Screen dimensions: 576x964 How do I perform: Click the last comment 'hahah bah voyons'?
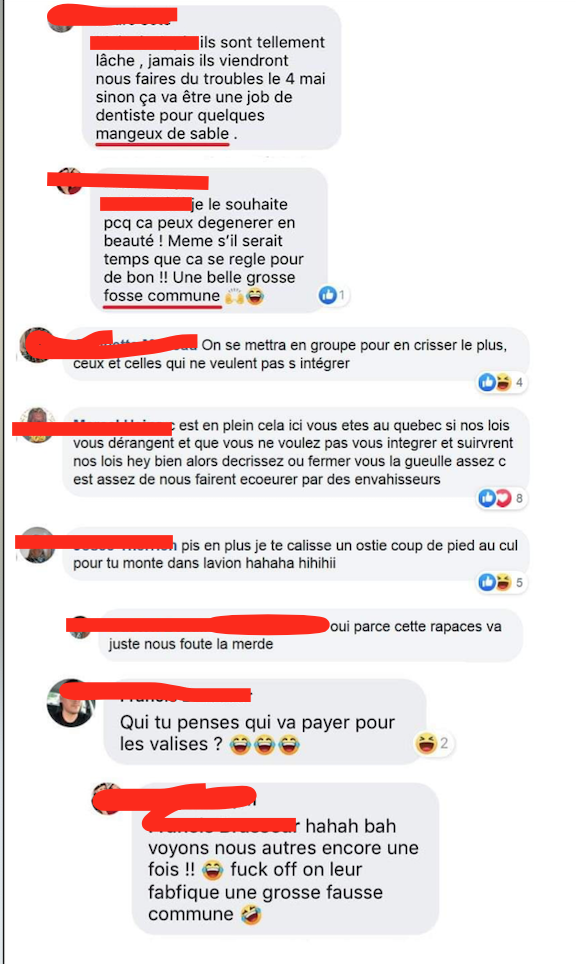pos(285,858)
